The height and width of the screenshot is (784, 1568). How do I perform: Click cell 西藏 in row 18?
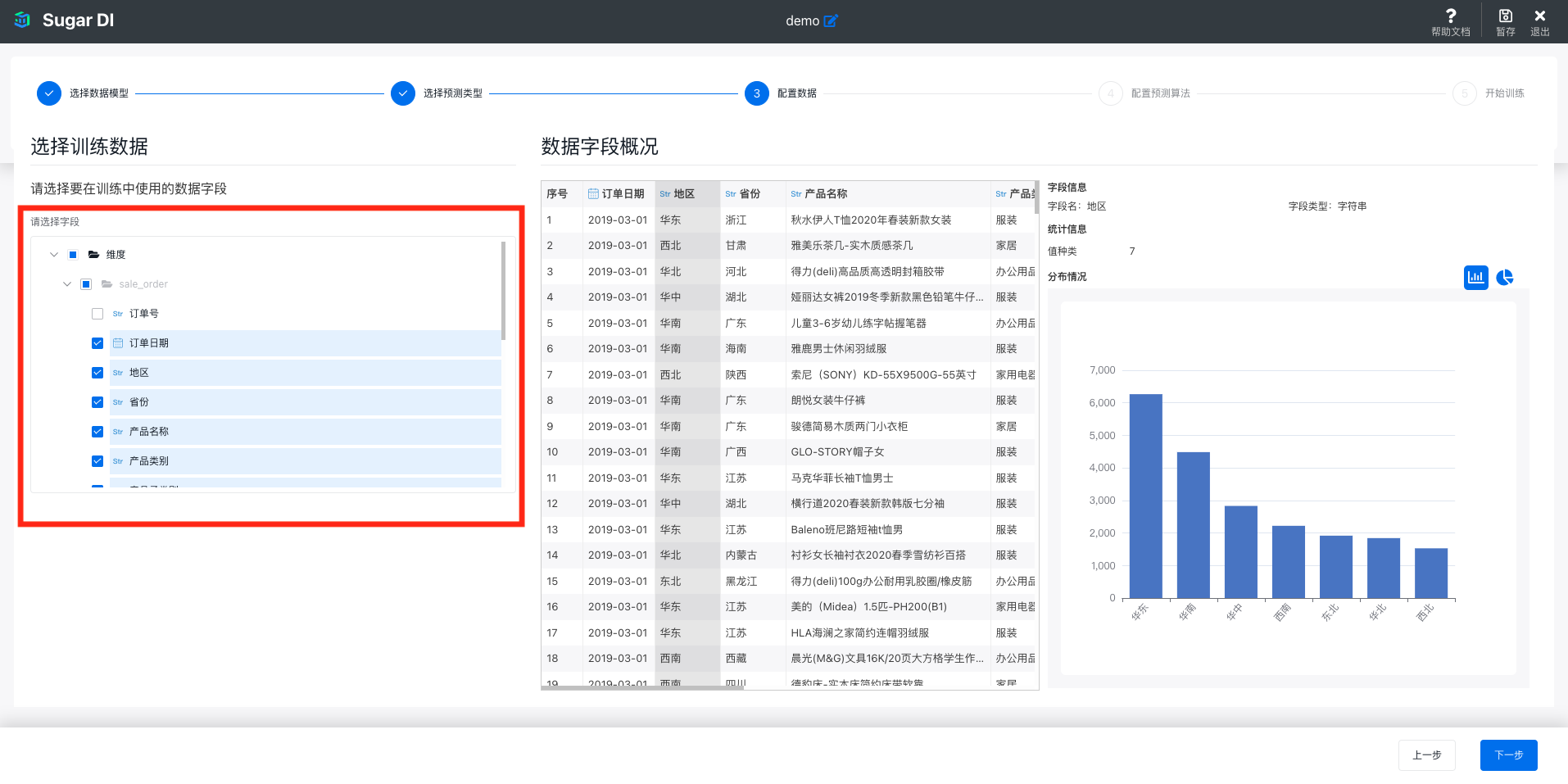pos(736,659)
